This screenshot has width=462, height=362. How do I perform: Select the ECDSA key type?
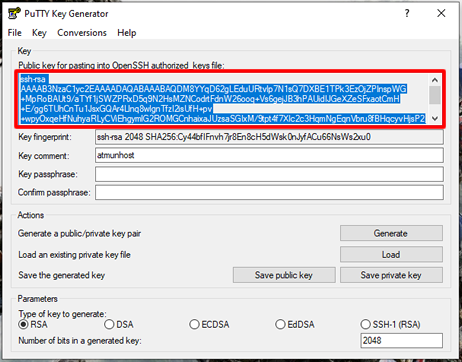click(209, 324)
